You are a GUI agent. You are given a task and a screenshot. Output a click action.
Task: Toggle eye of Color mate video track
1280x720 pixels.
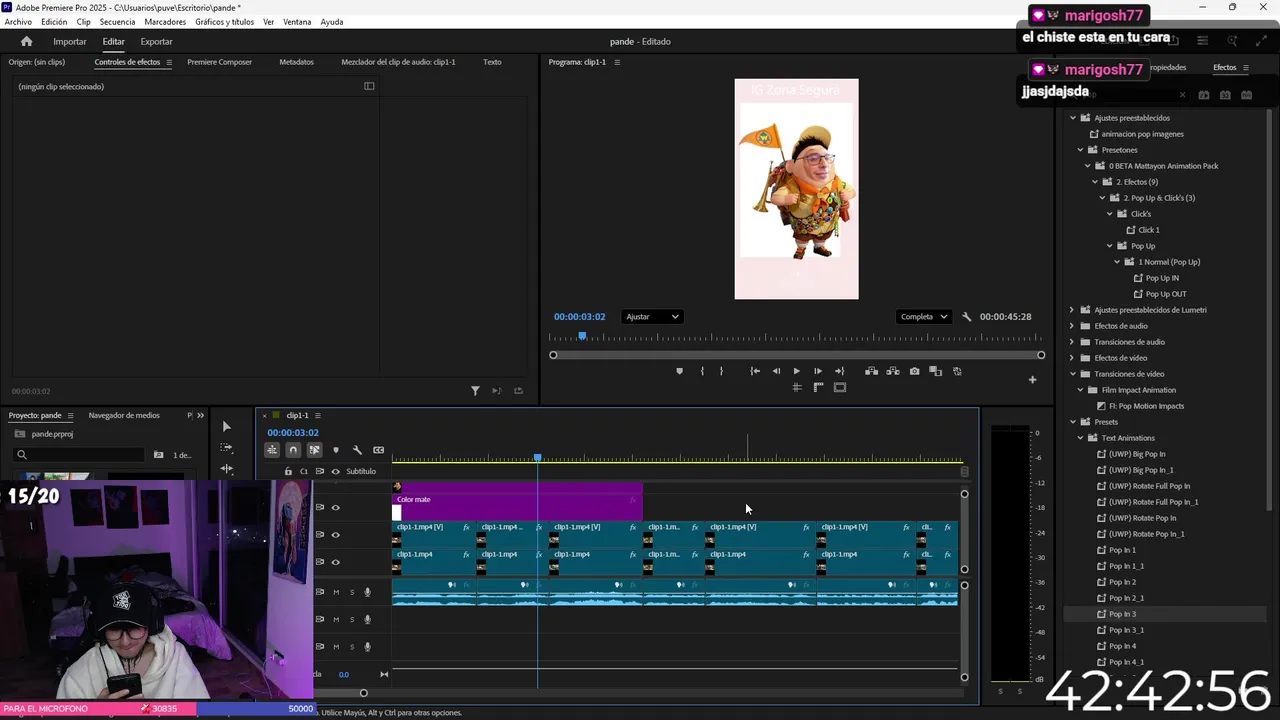[x=335, y=507]
